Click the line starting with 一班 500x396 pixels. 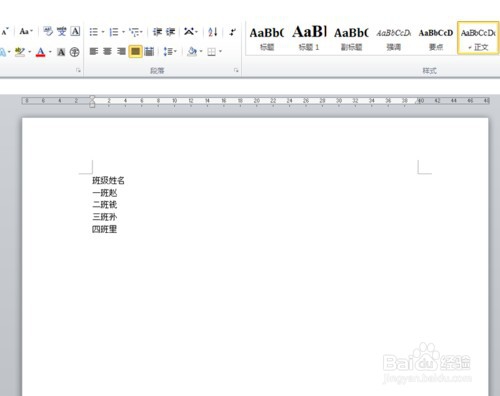(x=105, y=193)
